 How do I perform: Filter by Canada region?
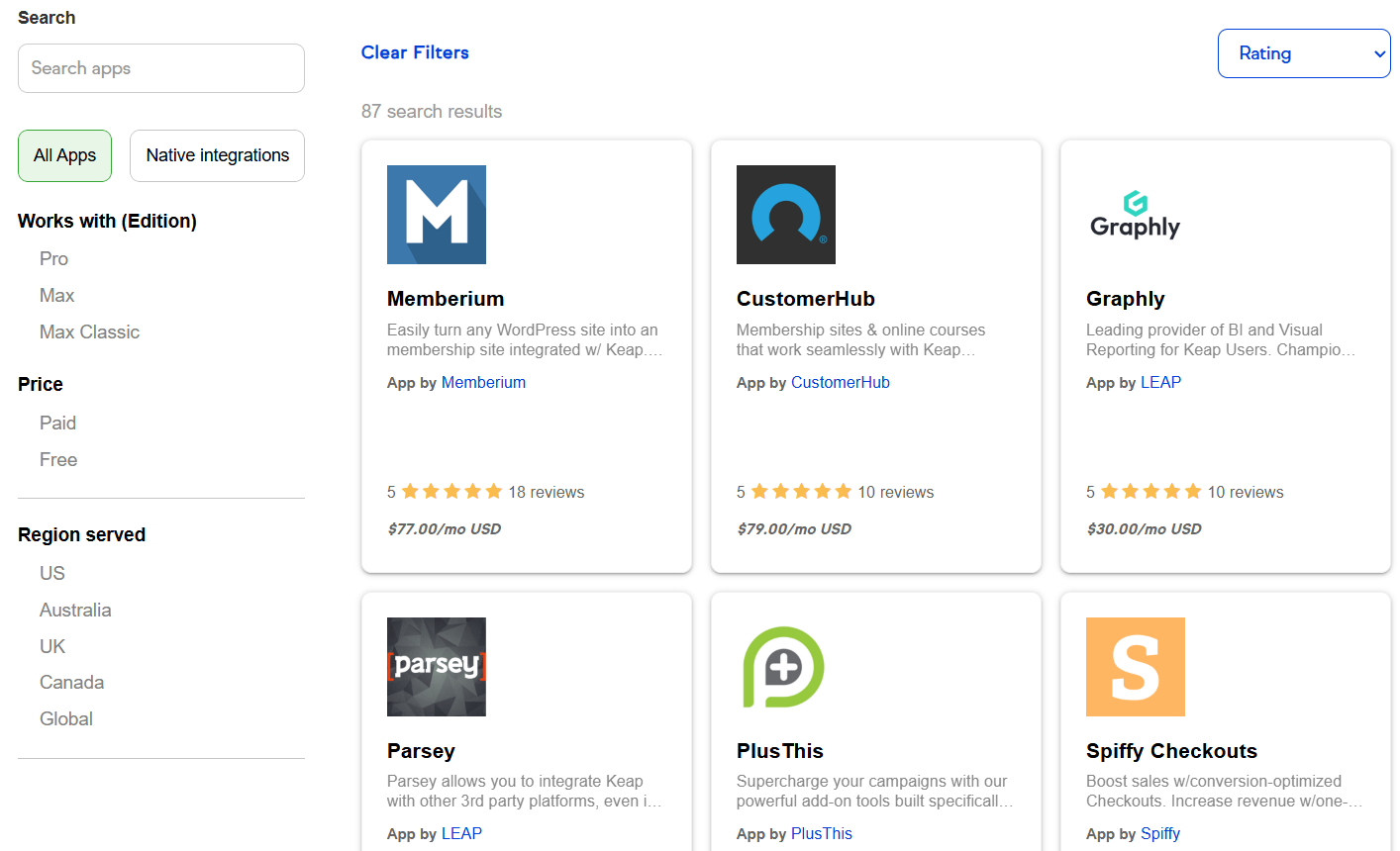[71, 682]
